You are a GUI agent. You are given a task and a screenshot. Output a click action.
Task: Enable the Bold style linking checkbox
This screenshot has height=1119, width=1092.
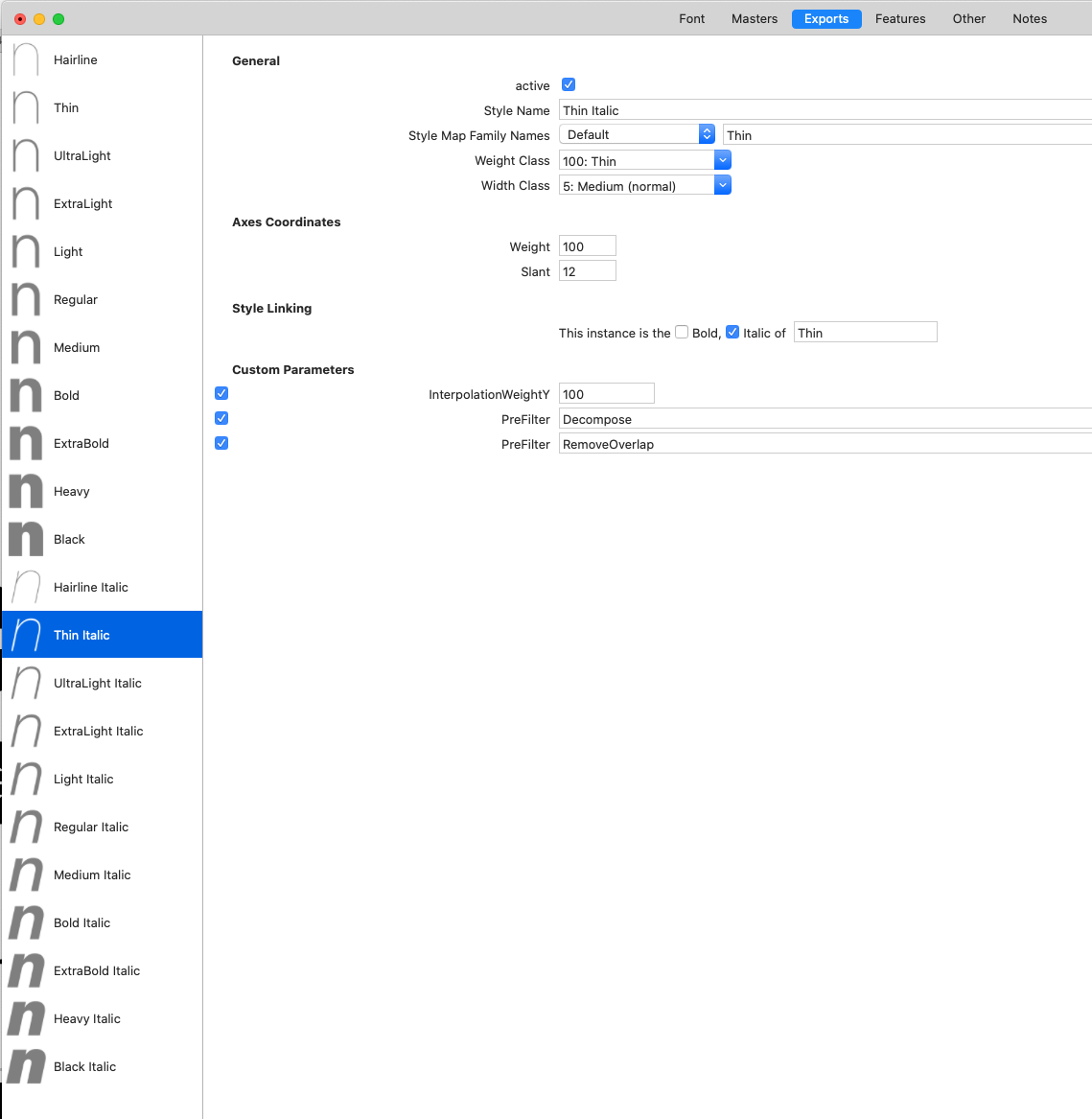(x=682, y=333)
